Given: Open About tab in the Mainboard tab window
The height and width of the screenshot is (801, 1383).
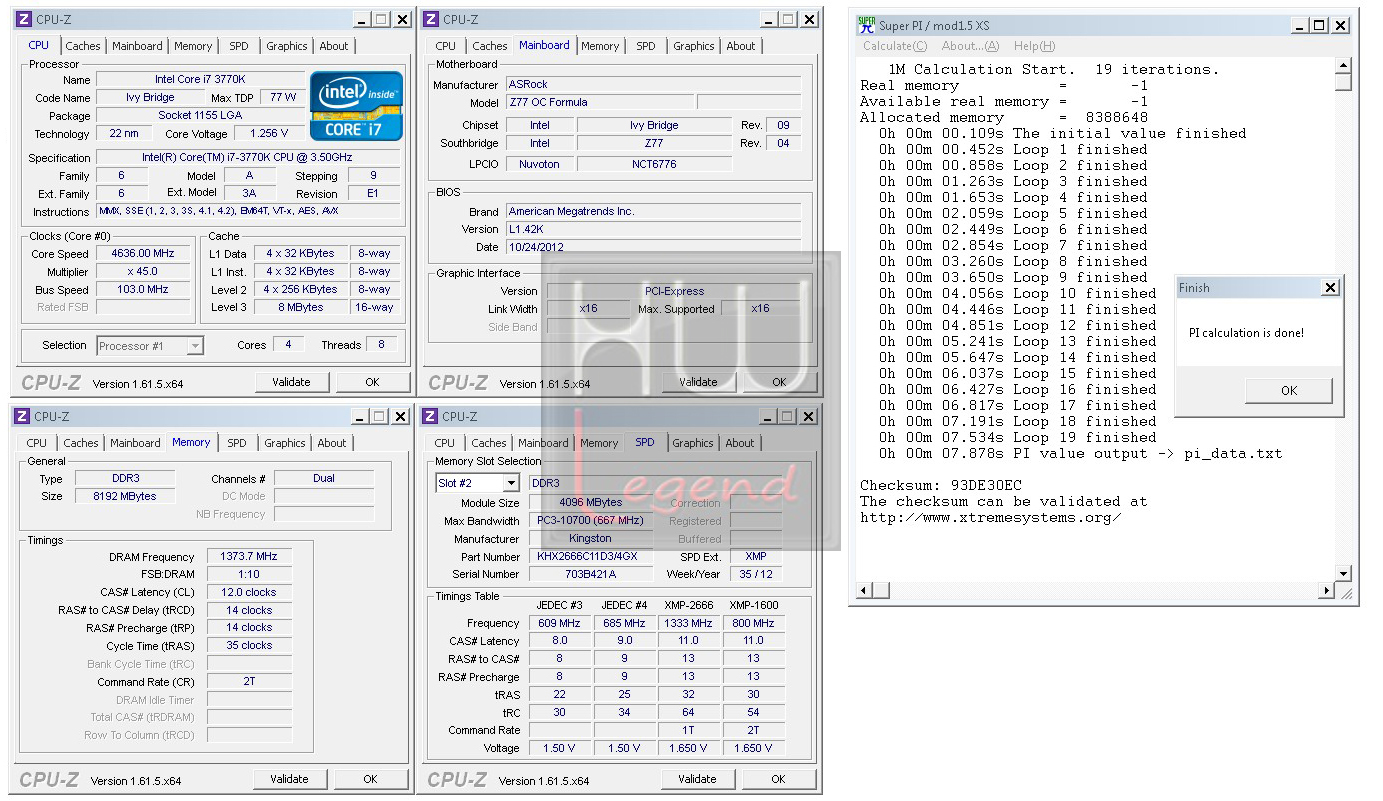Looking at the screenshot, I should 741,46.
